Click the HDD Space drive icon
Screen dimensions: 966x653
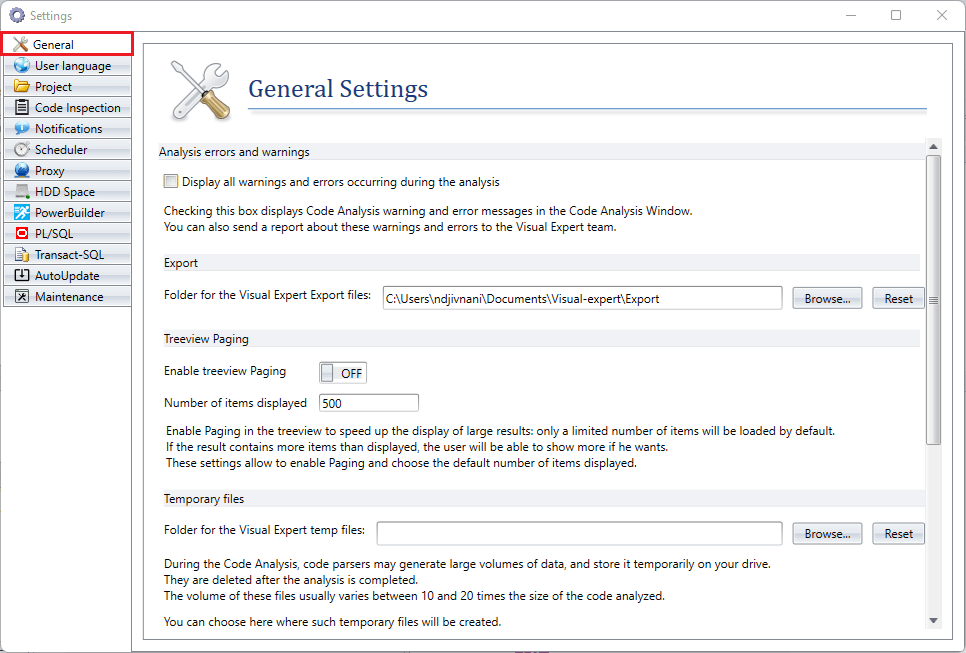(22, 191)
